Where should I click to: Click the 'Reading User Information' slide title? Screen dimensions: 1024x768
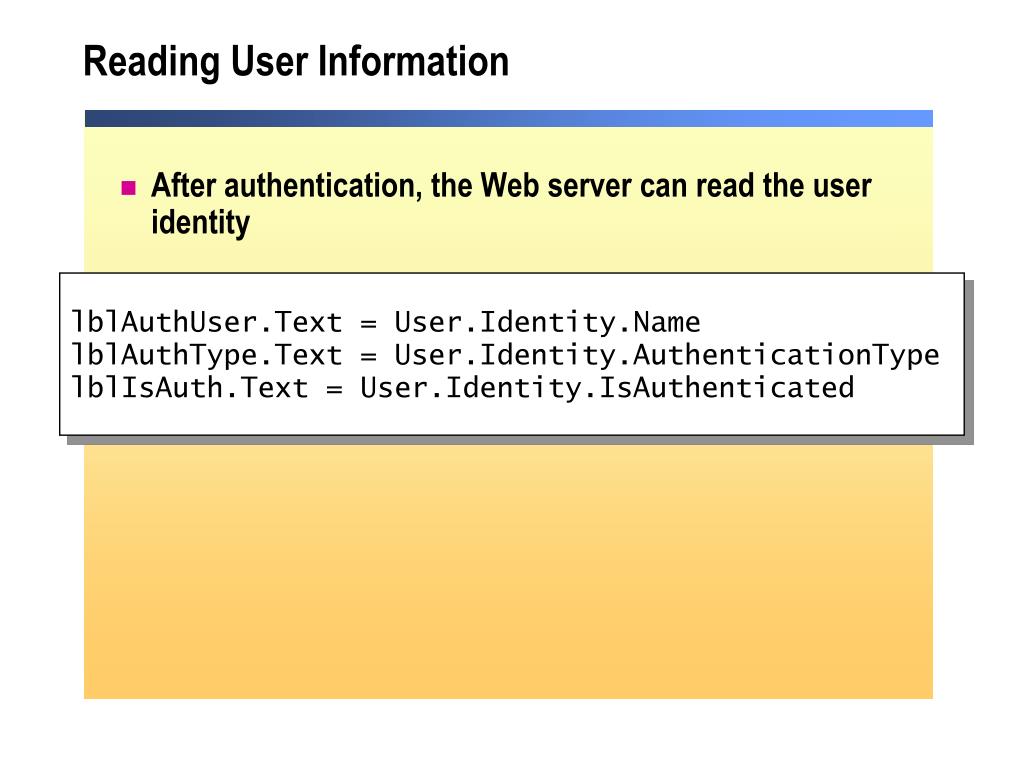(x=296, y=62)
